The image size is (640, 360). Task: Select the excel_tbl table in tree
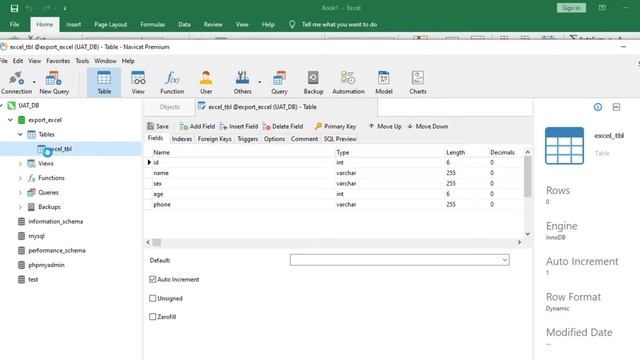[x=59, y=149]
